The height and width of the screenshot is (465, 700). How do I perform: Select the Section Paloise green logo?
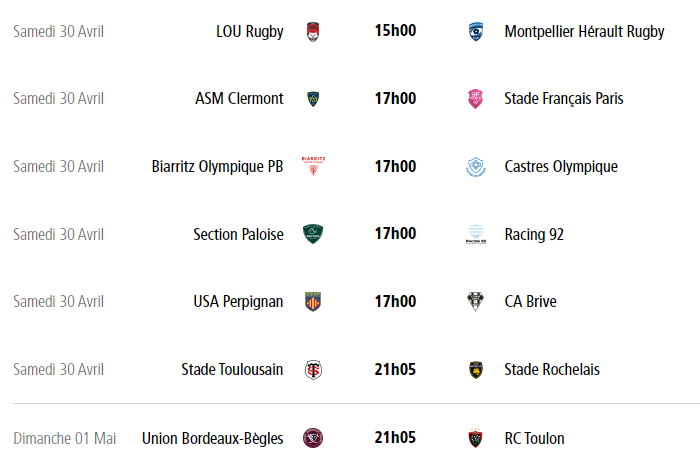coord(313,234)
